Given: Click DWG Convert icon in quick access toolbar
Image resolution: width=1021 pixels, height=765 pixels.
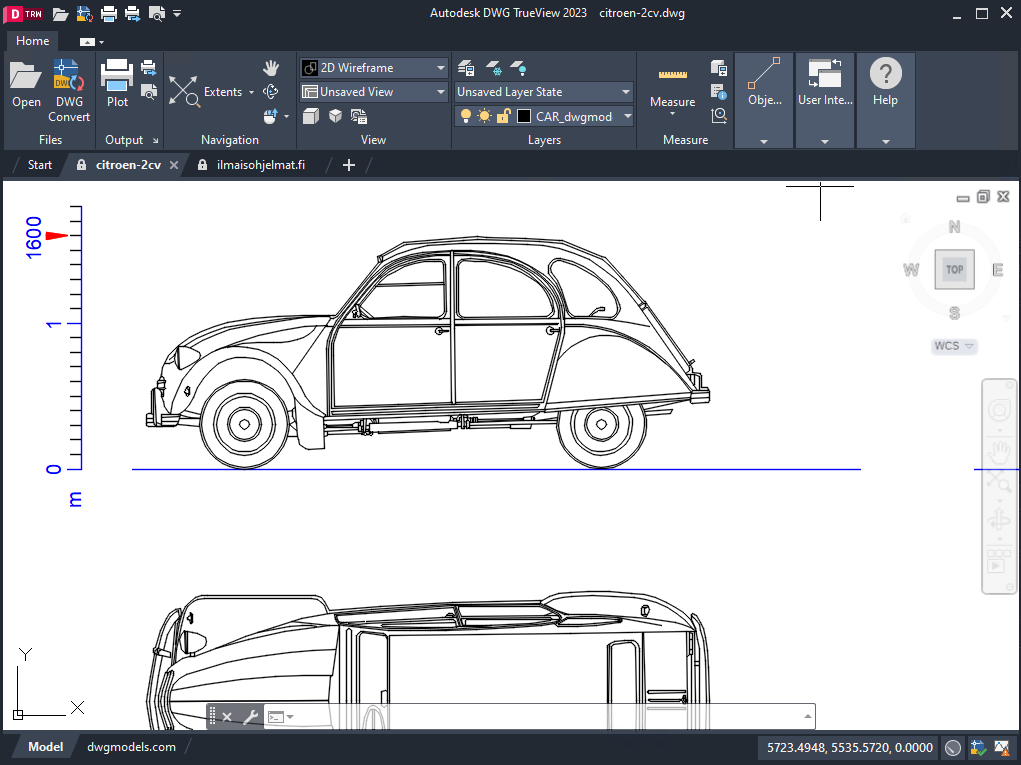Looking at the screenshot, I should [85, 13].
